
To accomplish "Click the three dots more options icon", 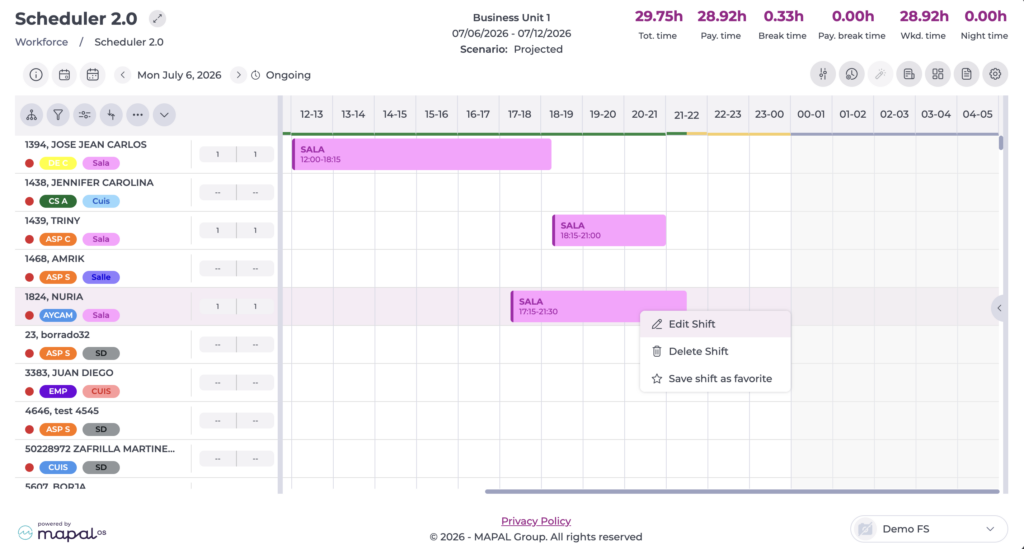I will click(137, 115).
